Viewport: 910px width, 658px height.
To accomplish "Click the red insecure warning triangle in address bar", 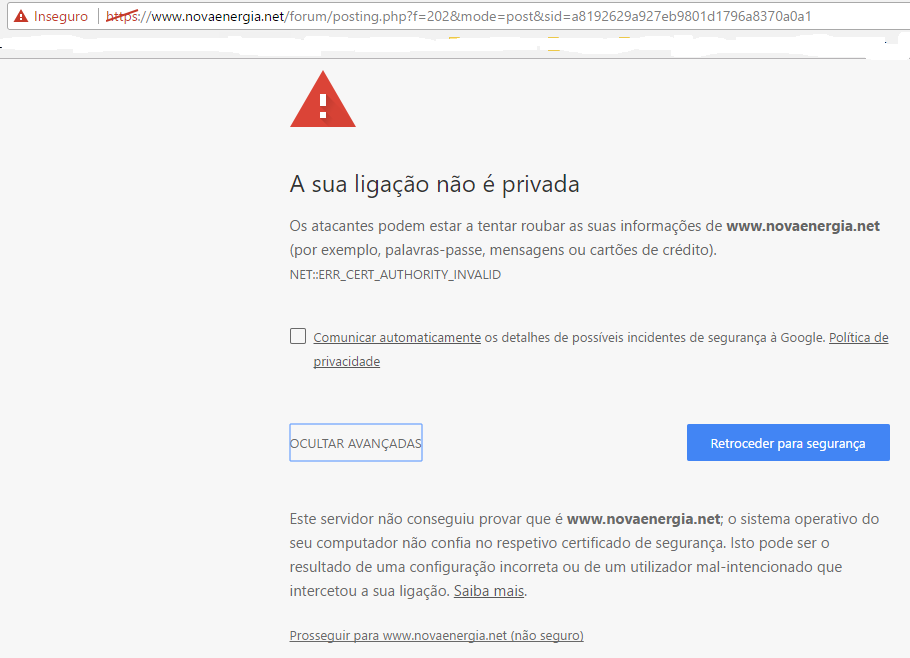I will tap(21, 16).
